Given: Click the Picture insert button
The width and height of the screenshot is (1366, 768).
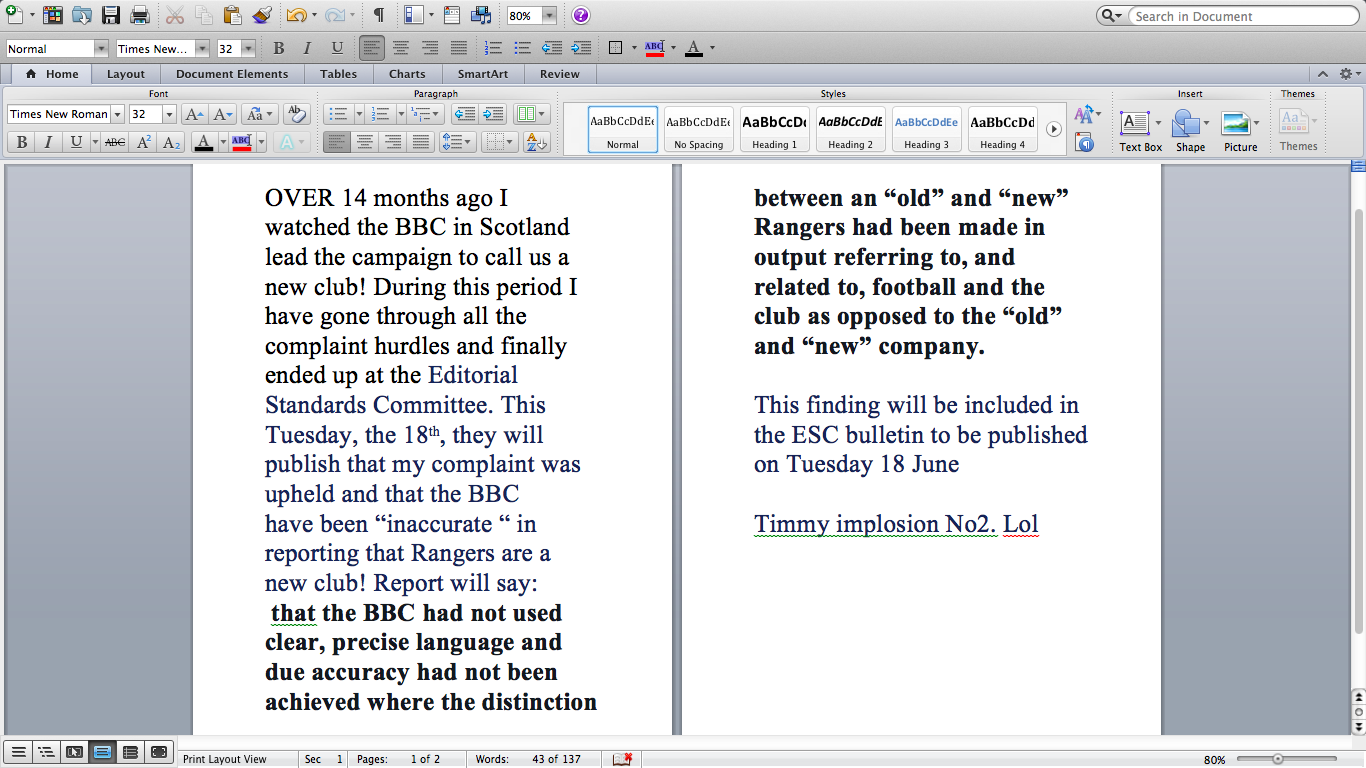Looking at the screenshot, I should [1240, 131].
